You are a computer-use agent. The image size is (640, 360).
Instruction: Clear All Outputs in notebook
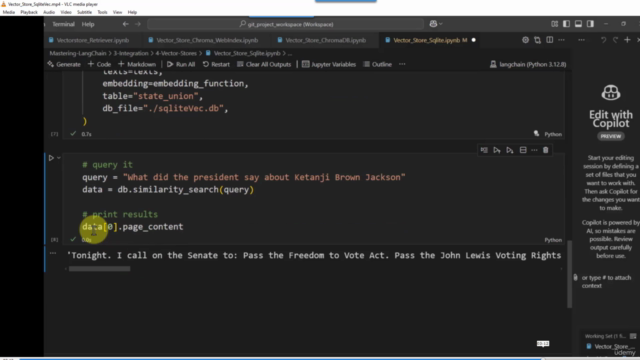(264, 64)
